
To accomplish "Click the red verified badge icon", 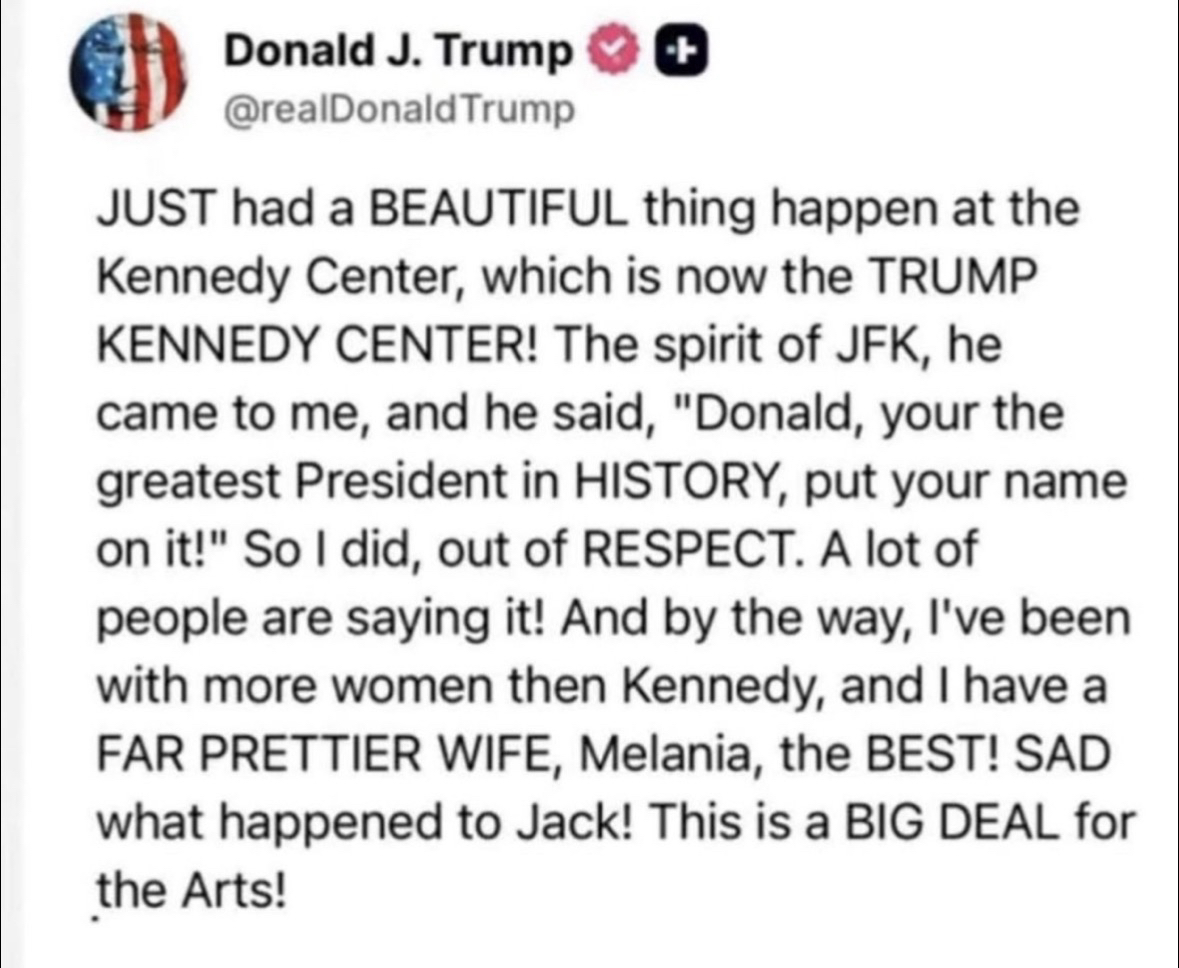I will [612, 54].
